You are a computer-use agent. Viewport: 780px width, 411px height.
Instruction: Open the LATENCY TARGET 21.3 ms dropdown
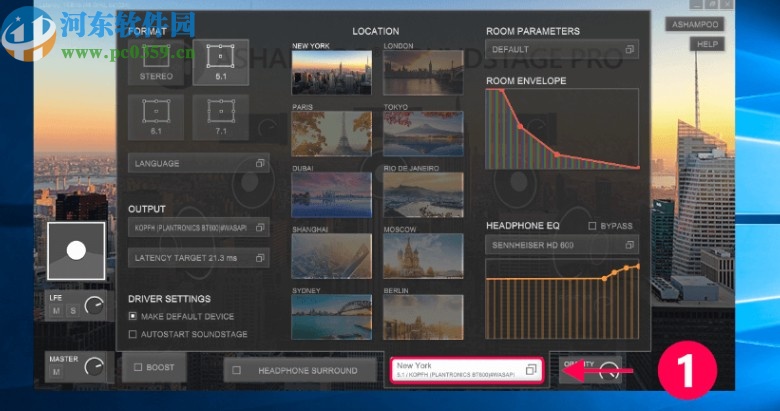point(198,258)
